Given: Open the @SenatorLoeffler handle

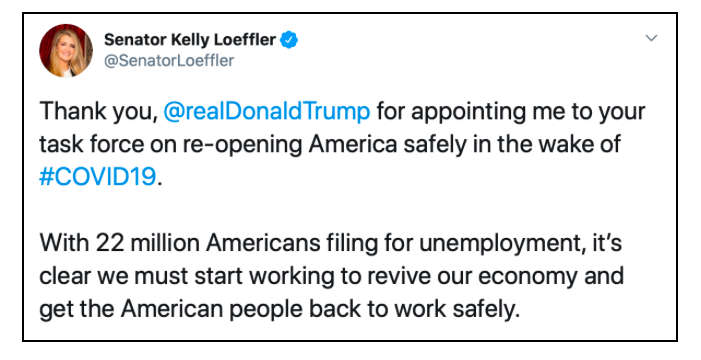Looking at the screenshot, I should pyautogui.click(x=169, y=60).
